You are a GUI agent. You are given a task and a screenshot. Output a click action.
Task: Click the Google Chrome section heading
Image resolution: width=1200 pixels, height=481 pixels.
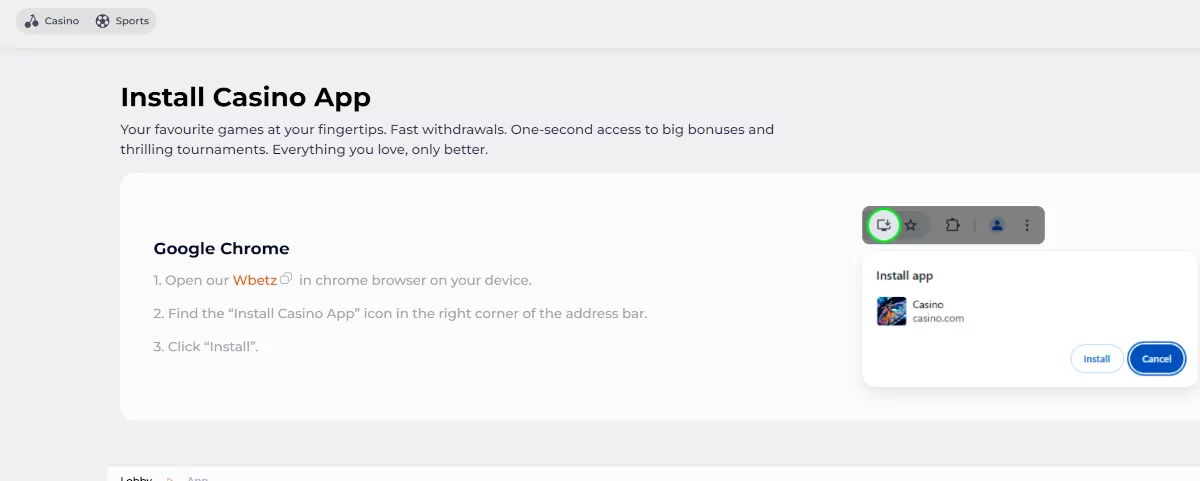pyautogui.click(x=221, y=249)
